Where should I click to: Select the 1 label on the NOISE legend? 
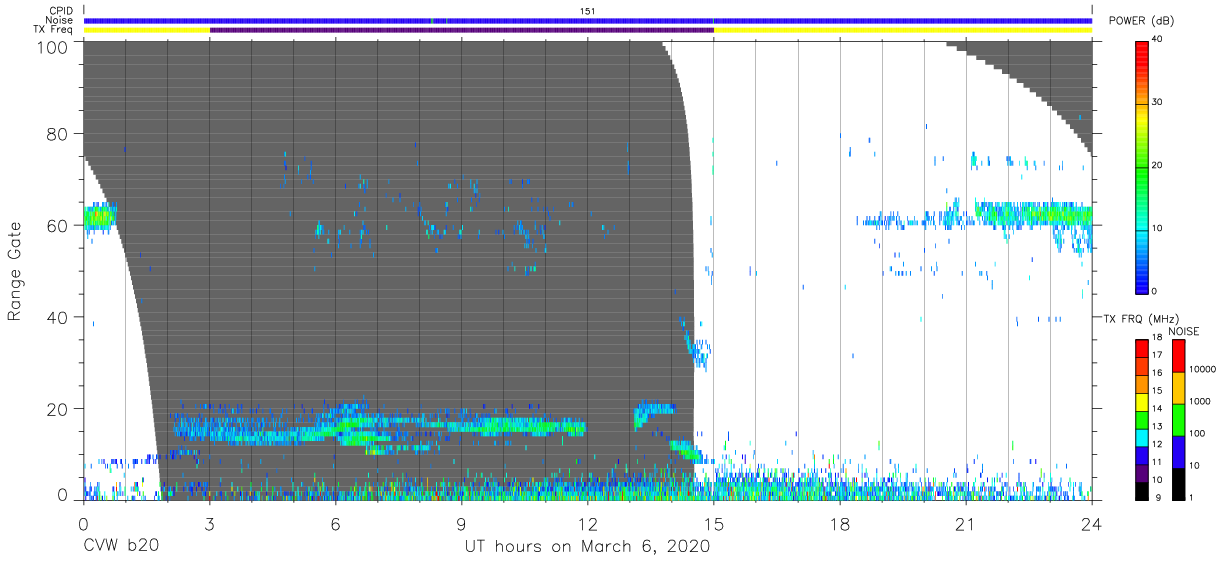(1192, 497)
